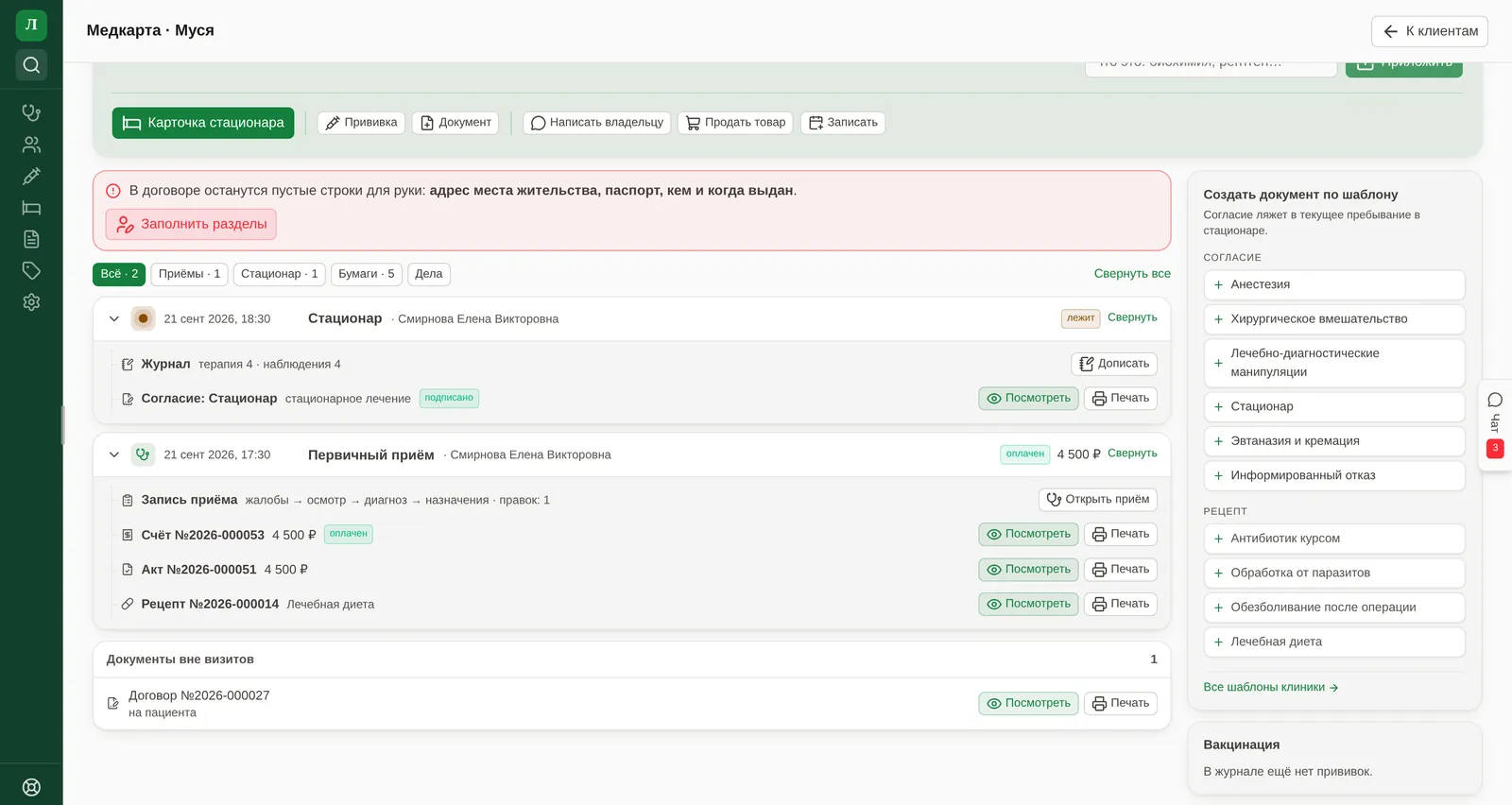Add Эвтаназия и кремация template
The image size is (1512, 805).
(1334, 441)
